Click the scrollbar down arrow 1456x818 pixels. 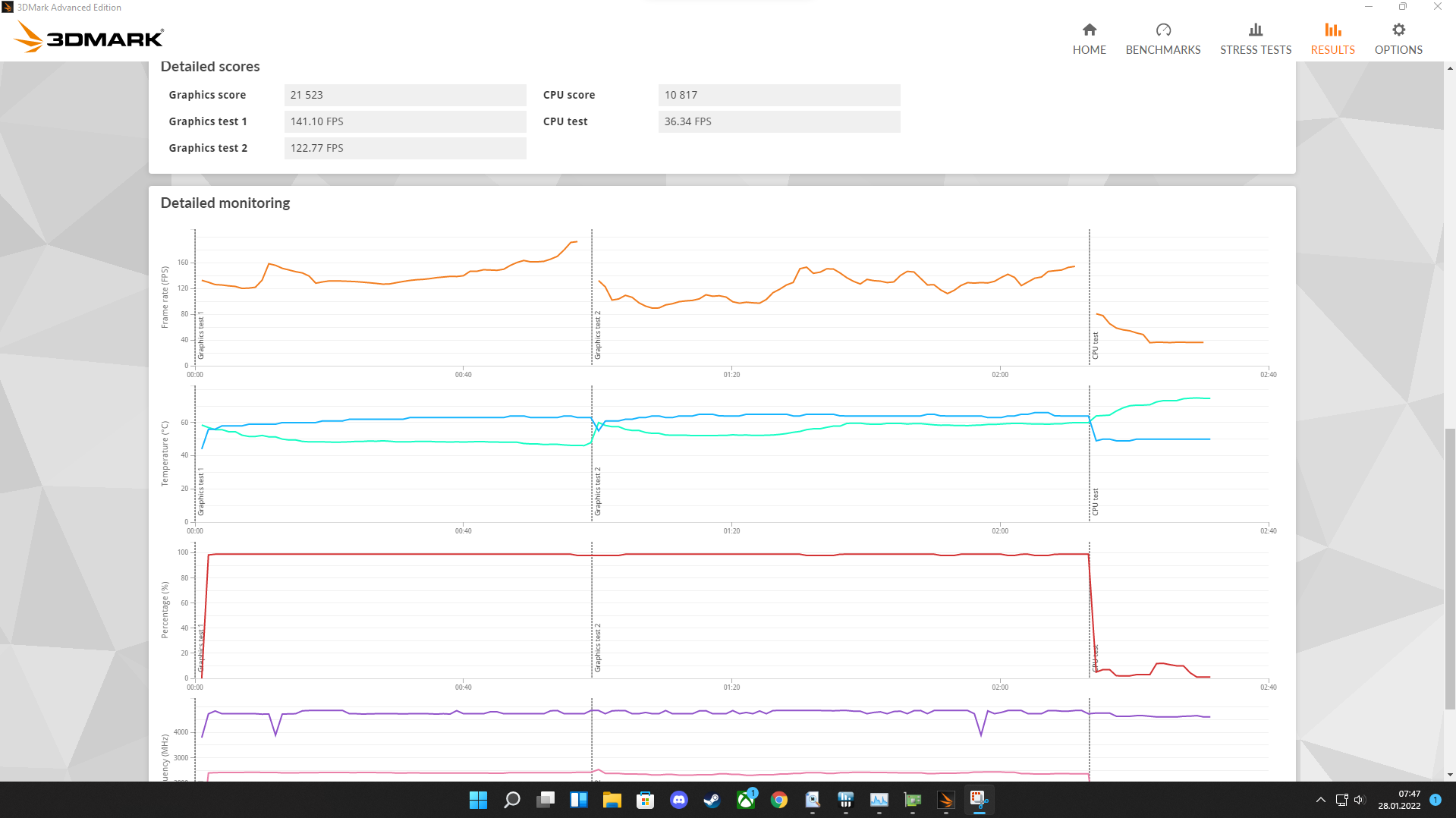click(x=1450, y=775)
